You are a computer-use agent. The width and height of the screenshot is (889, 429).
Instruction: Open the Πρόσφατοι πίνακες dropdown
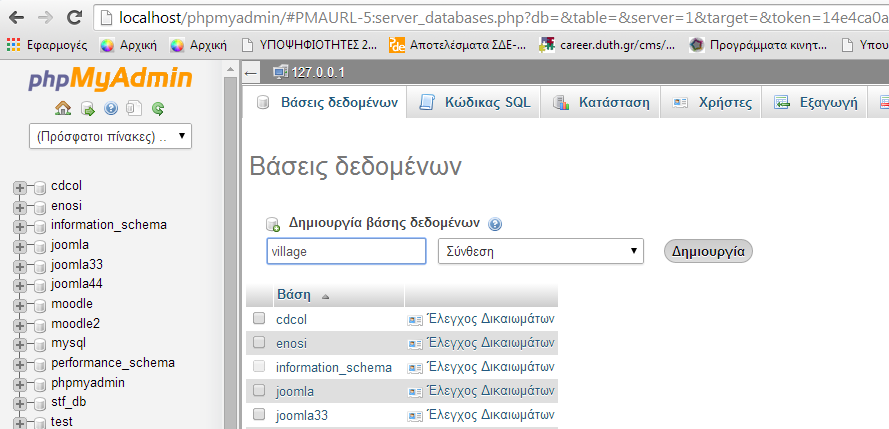click(x=111, y=137)
